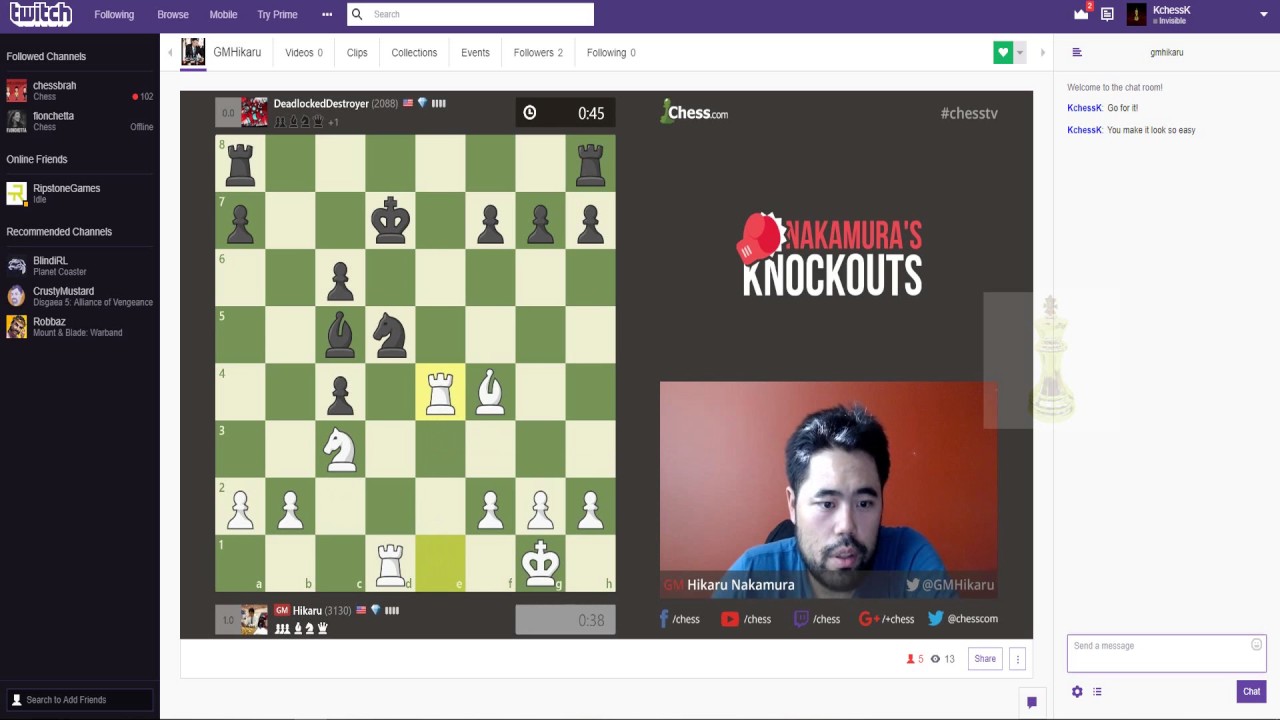Click Try Prime in top navigation
The height and width of the screenshot is (720, 1280).
pos(277,14)
